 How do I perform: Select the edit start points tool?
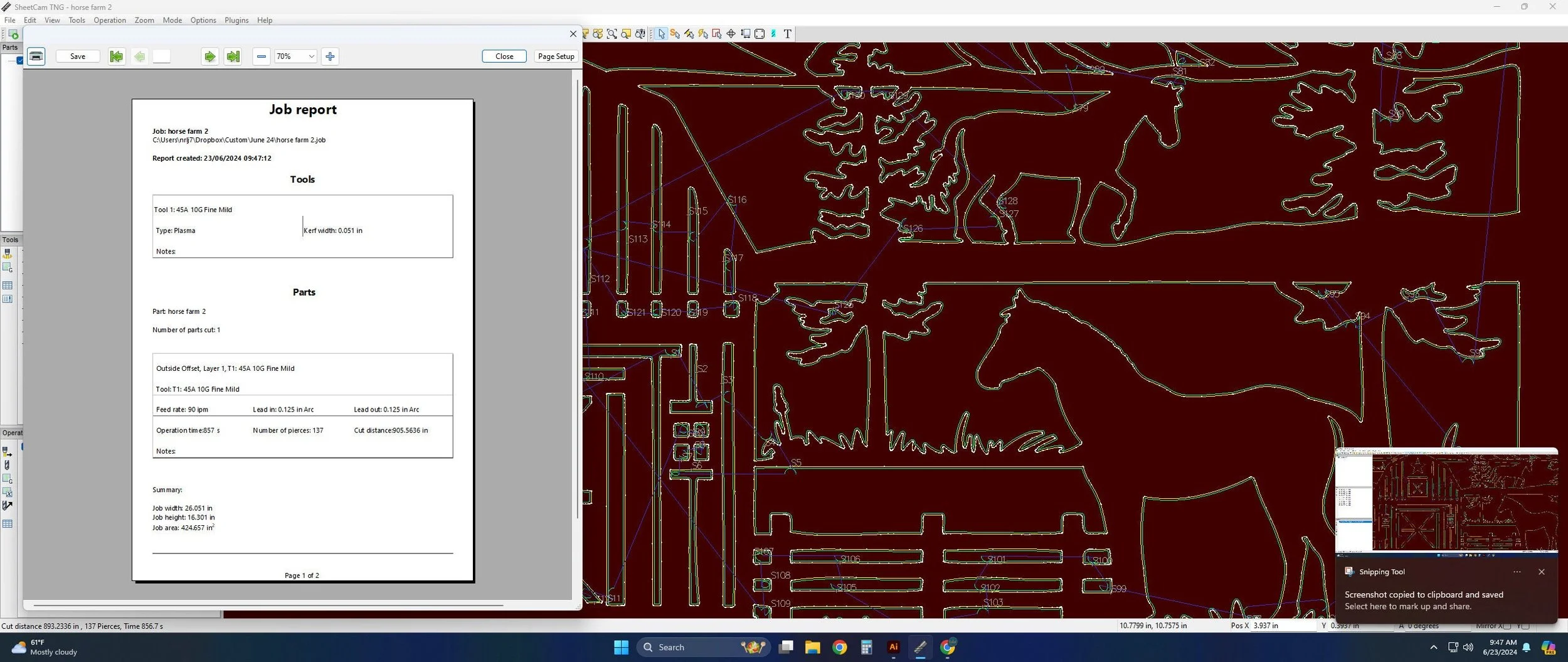pos(675,34)
